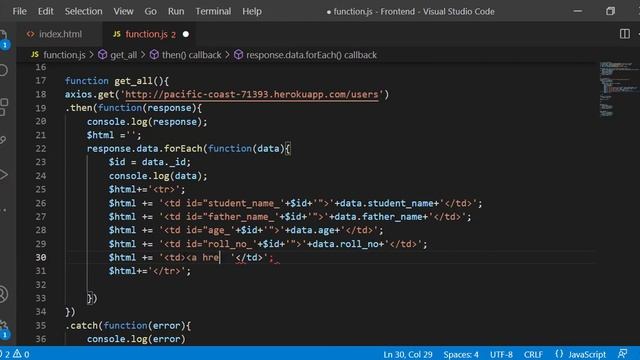Change encoding via UTF-8 status item
This screenshot has height=360, width=640.
501,354
